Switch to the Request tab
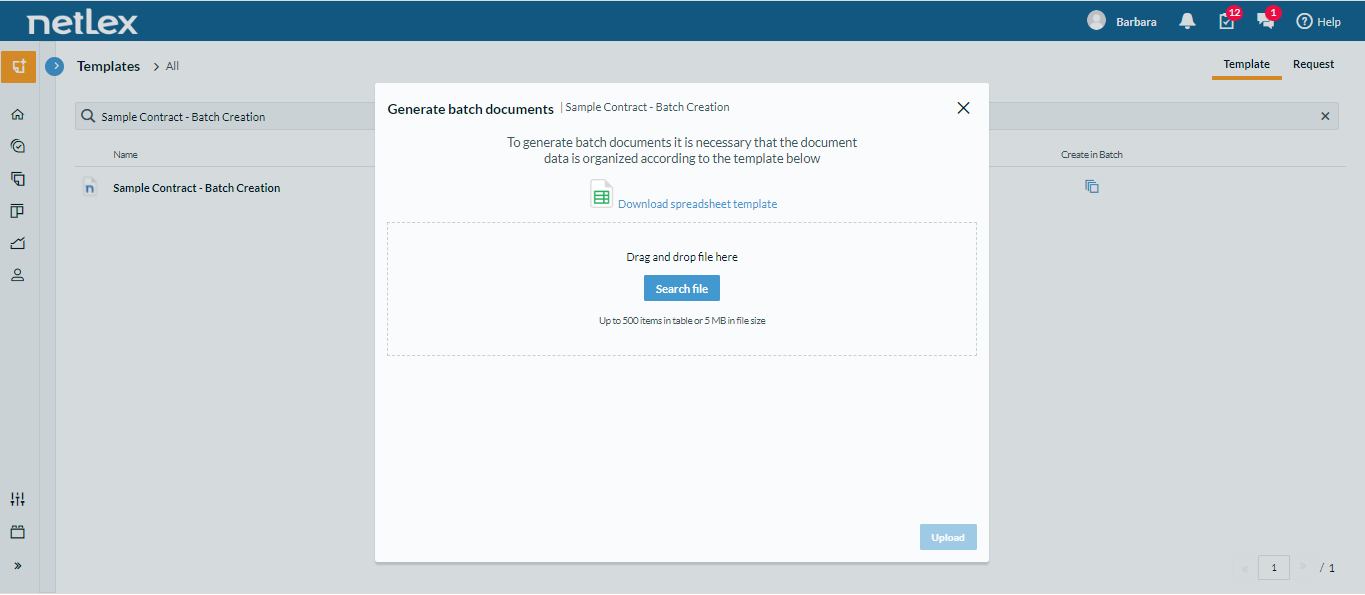The width and height of the screenshot is (1365, 595). pos(1313,64)
